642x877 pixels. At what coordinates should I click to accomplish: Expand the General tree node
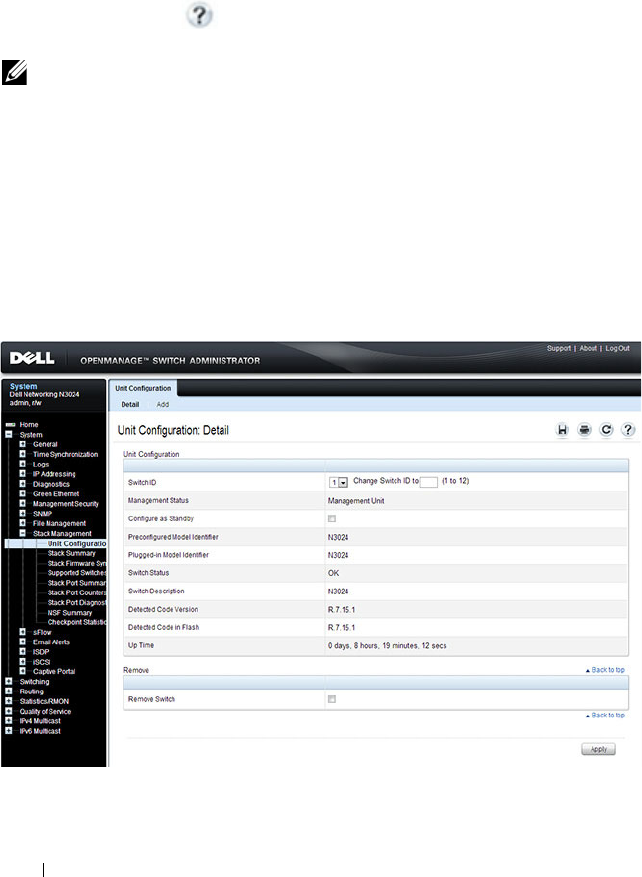(x=22, y=444)
